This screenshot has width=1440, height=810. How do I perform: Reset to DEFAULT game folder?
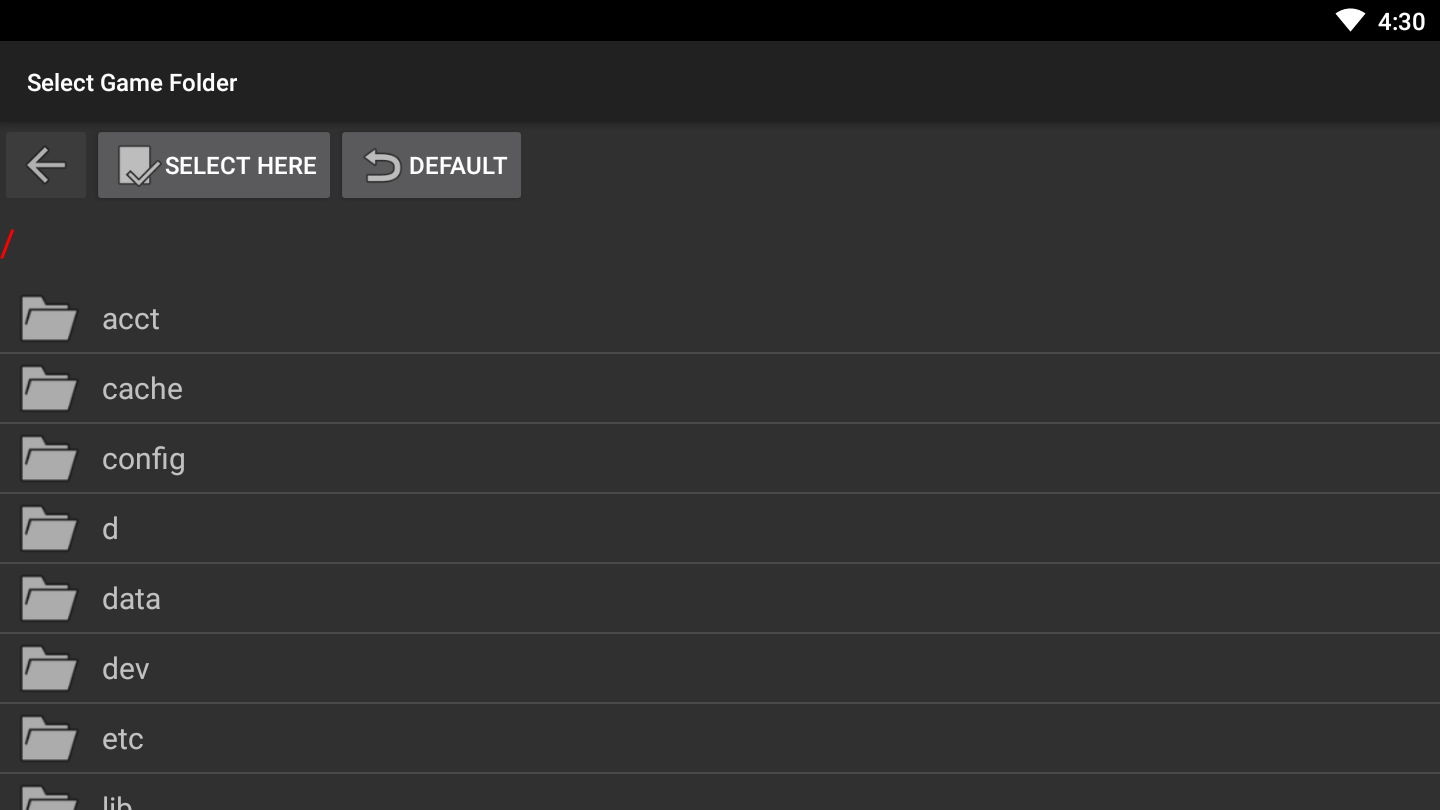point(431,165)
